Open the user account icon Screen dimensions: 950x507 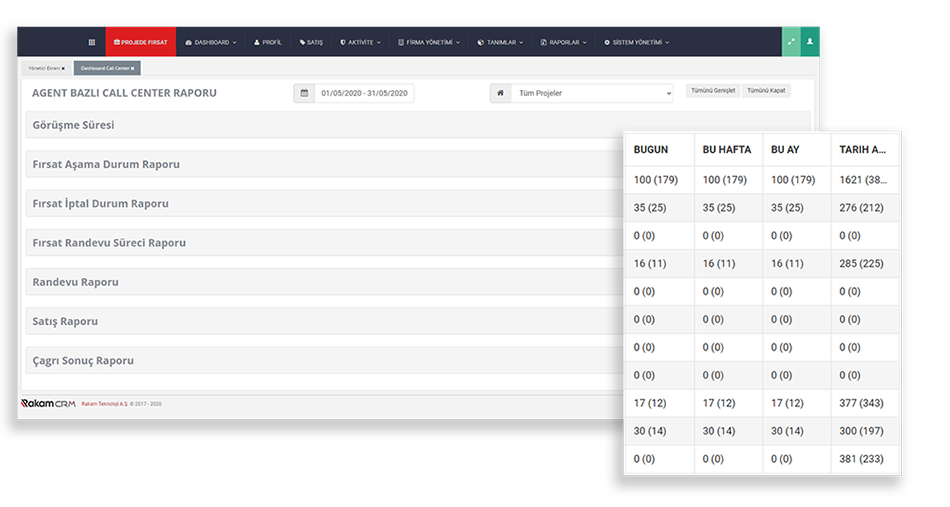[x=810, y=42]
